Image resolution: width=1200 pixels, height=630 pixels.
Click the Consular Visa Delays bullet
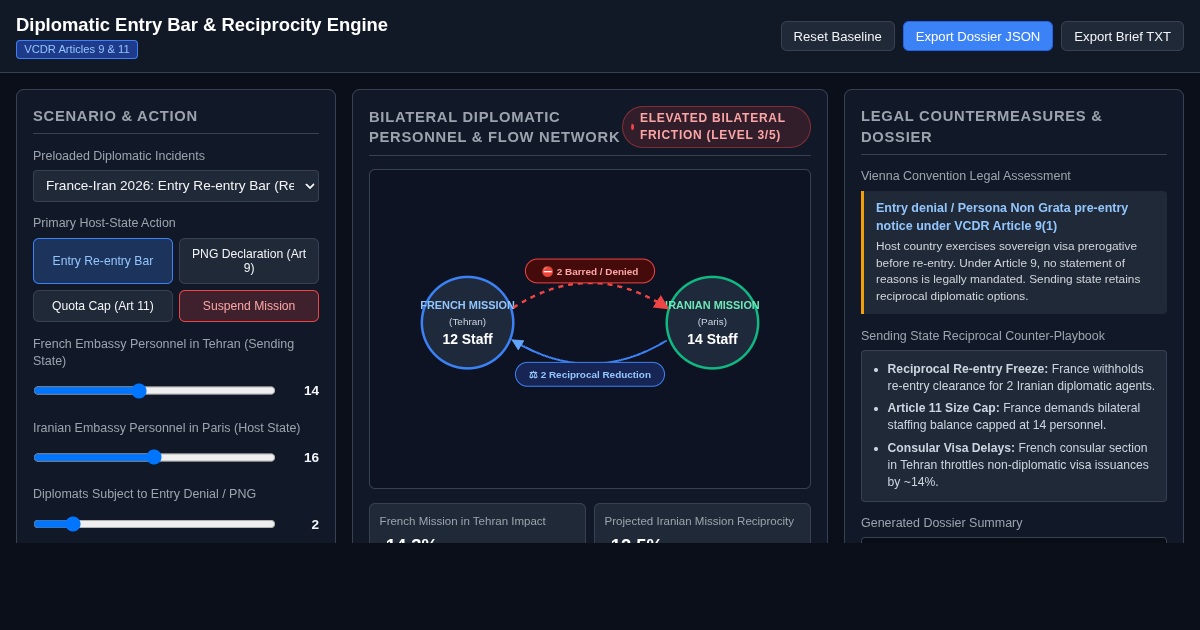(1018, 465)
